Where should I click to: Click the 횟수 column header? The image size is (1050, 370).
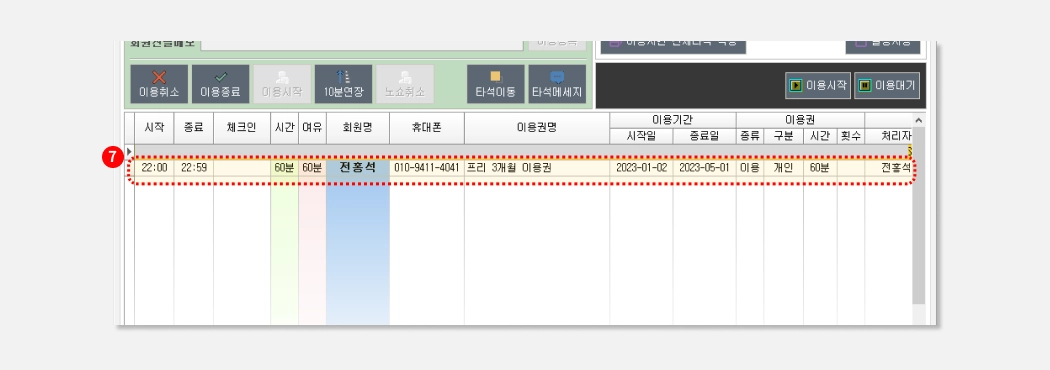coord(850,136)
